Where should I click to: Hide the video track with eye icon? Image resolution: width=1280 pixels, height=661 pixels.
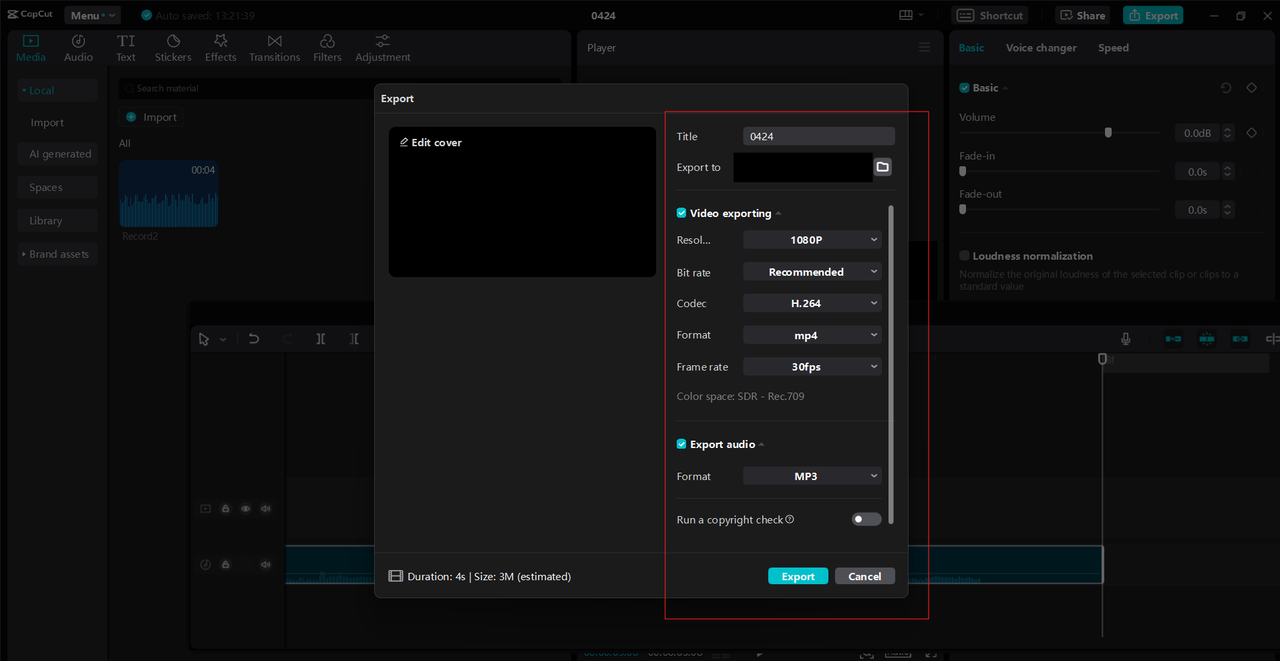(x=246, y=509)
